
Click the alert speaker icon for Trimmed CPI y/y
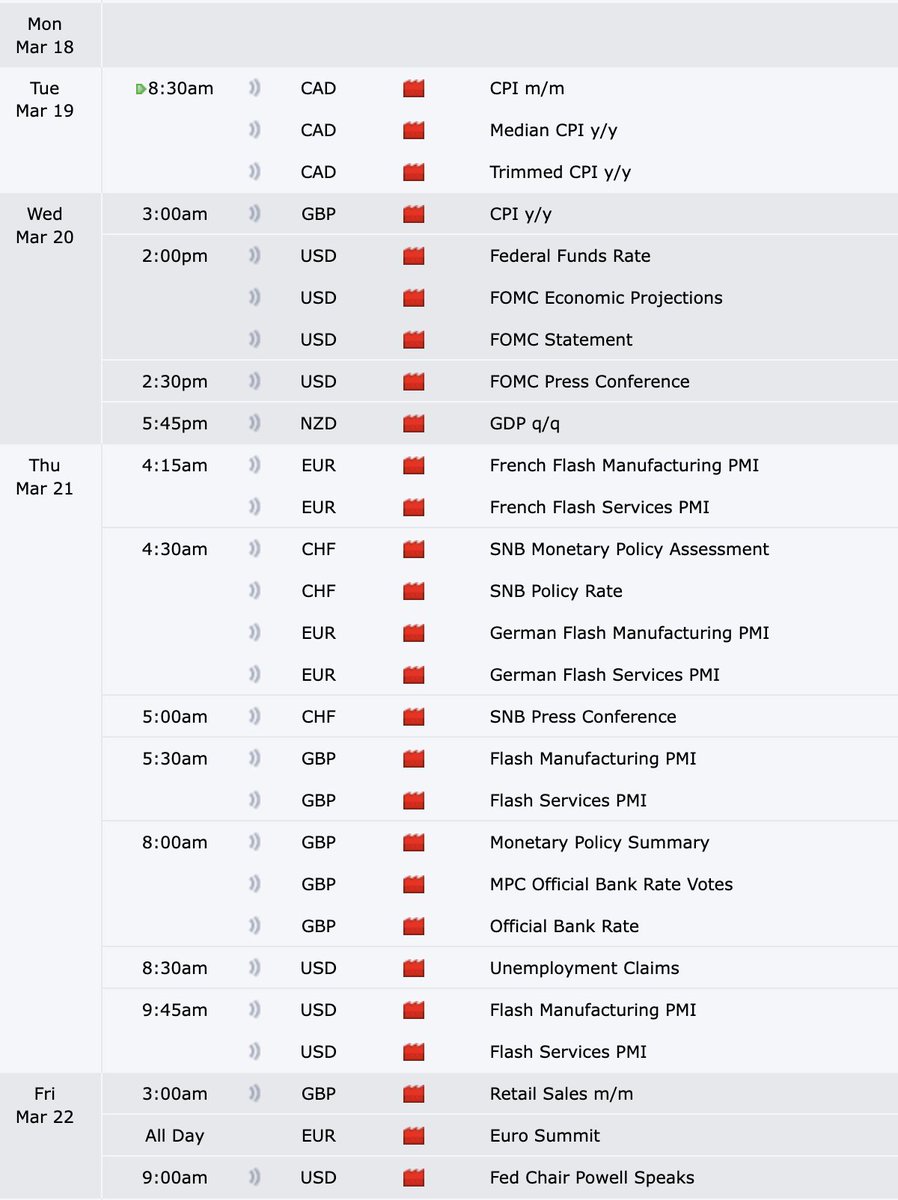pyautogui.click(x=255, y=172)
